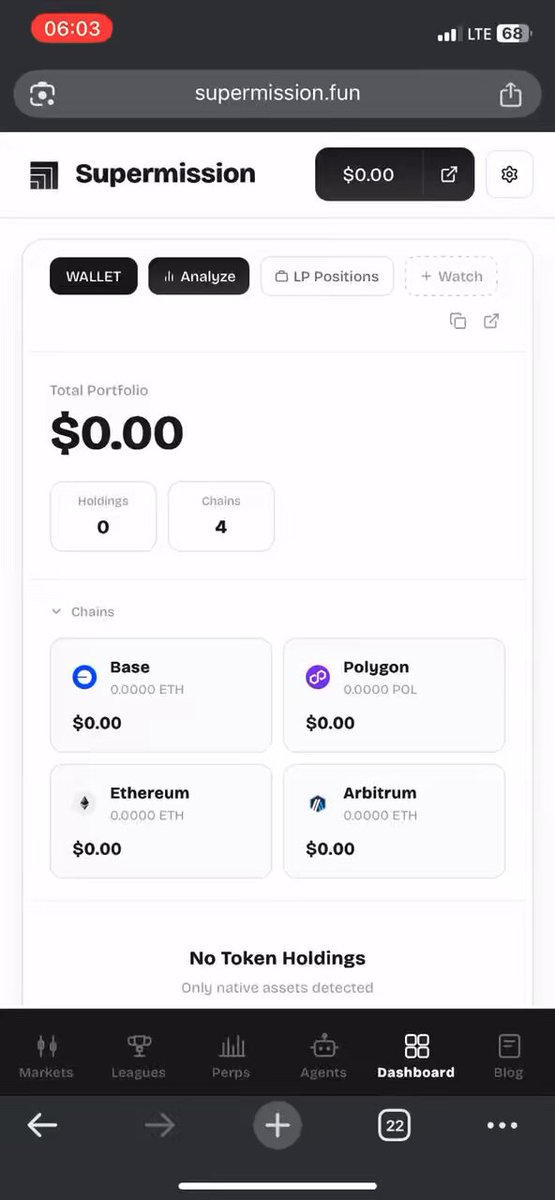
Task: Open the Agents robot icon
Action: pyautogui.click(x=323, y=1046)
